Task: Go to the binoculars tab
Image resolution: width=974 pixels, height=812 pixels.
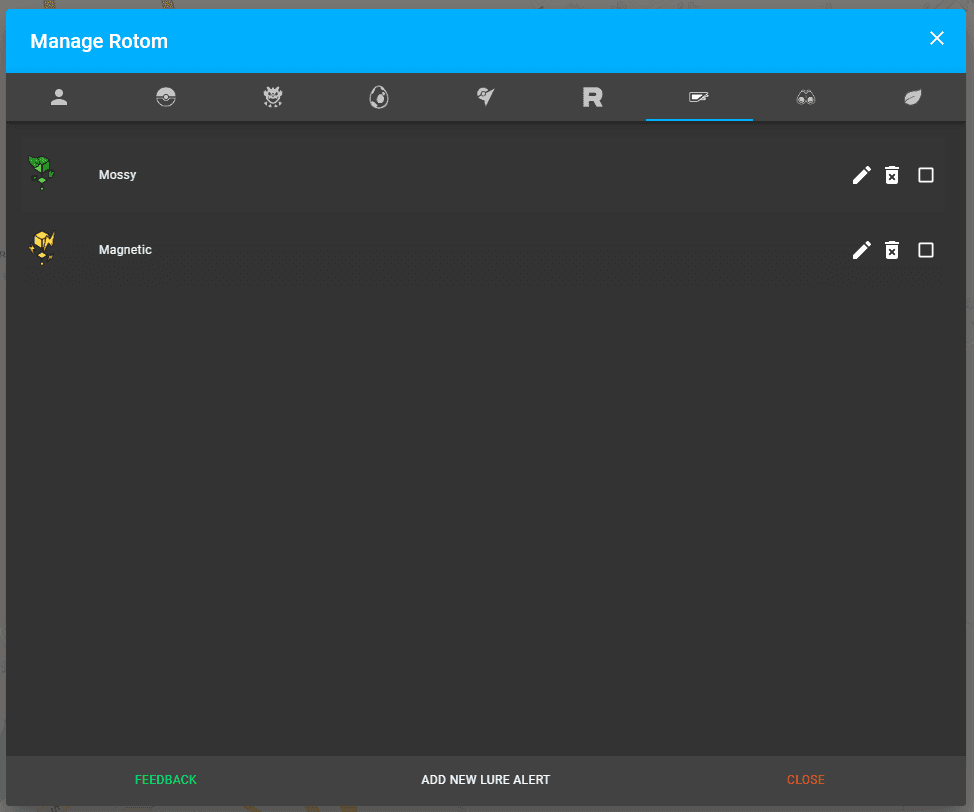Action: (x=806, y=97)
